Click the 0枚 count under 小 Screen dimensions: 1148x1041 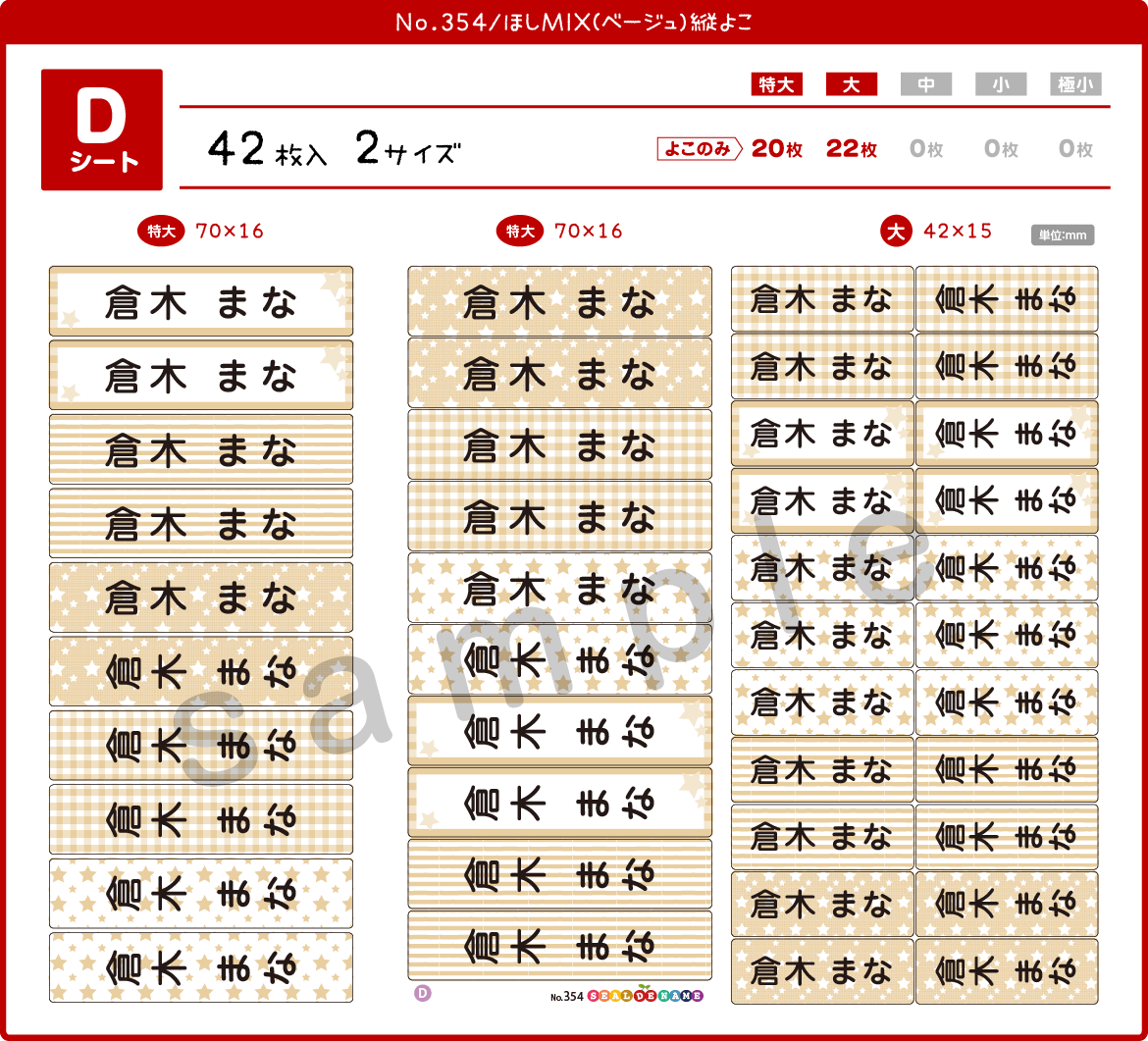click(x=1001, y=148)
